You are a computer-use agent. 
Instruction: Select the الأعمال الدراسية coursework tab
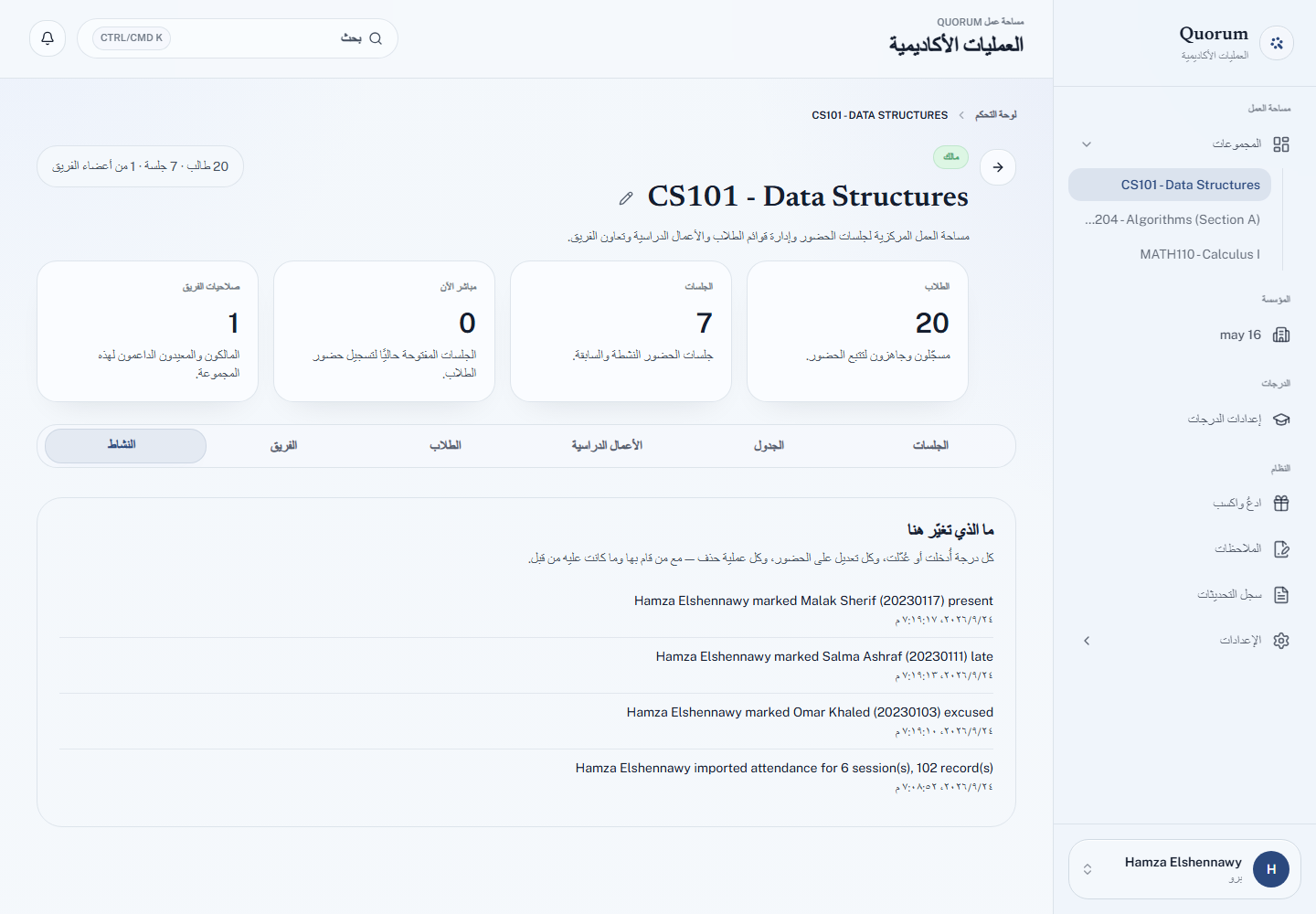pyautogui.click(x=607, y=446)
